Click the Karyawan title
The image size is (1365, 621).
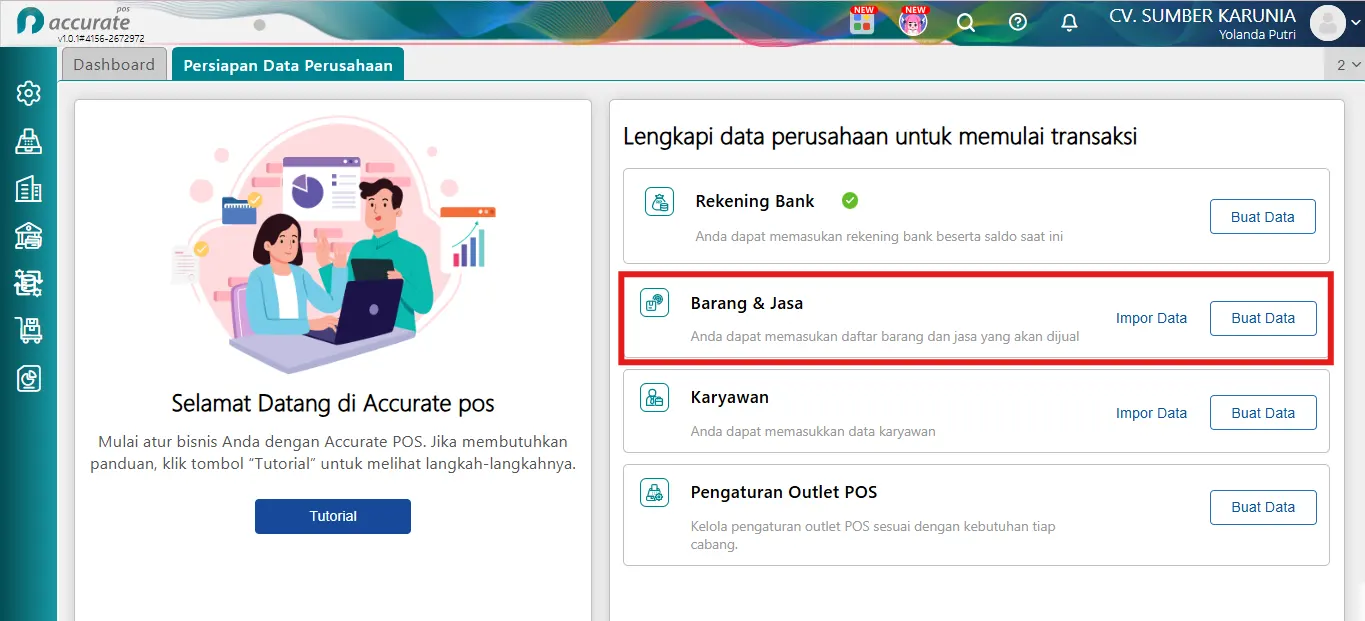[730, 397]
